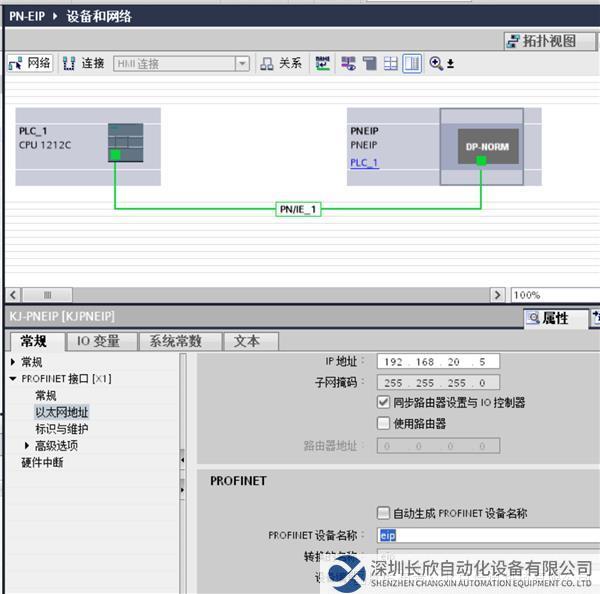Screen dimensions: 600x594
Task: Click the PLC_1 link under PNEIP device
Action: [364, 163]
